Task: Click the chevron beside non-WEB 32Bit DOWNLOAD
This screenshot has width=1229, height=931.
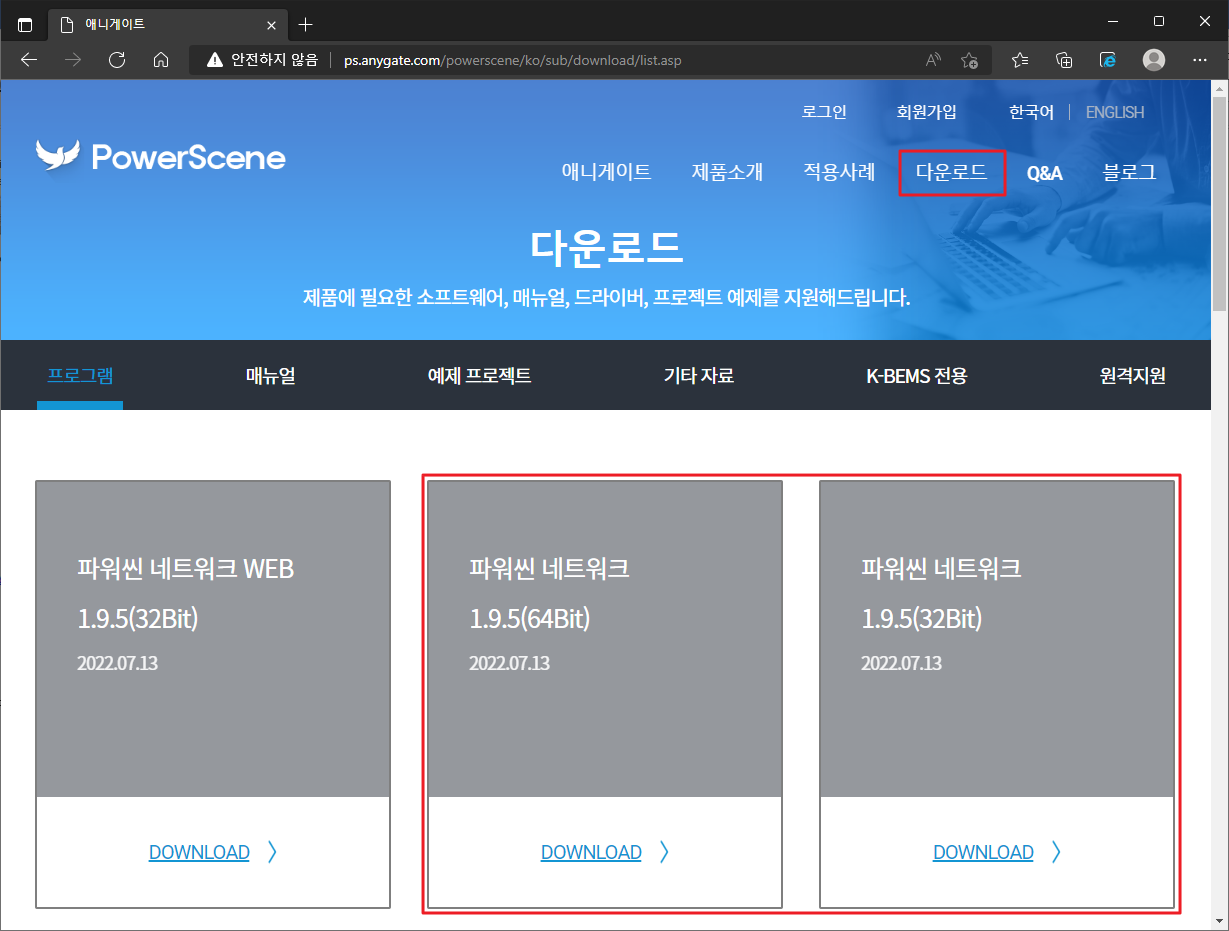Action: point(1057,852)
